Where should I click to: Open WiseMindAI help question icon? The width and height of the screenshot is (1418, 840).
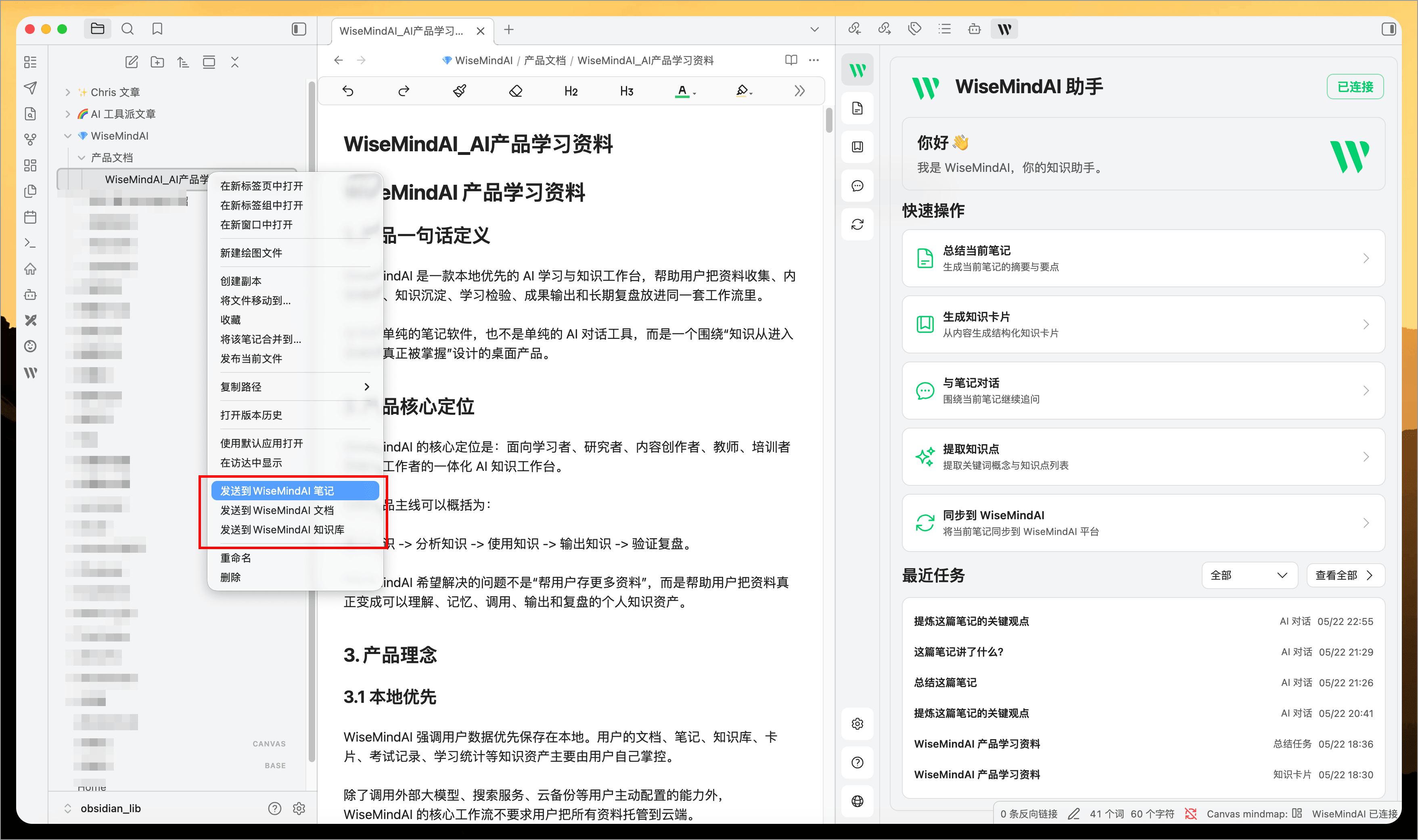pyautogui.click(x=857, y=762)
